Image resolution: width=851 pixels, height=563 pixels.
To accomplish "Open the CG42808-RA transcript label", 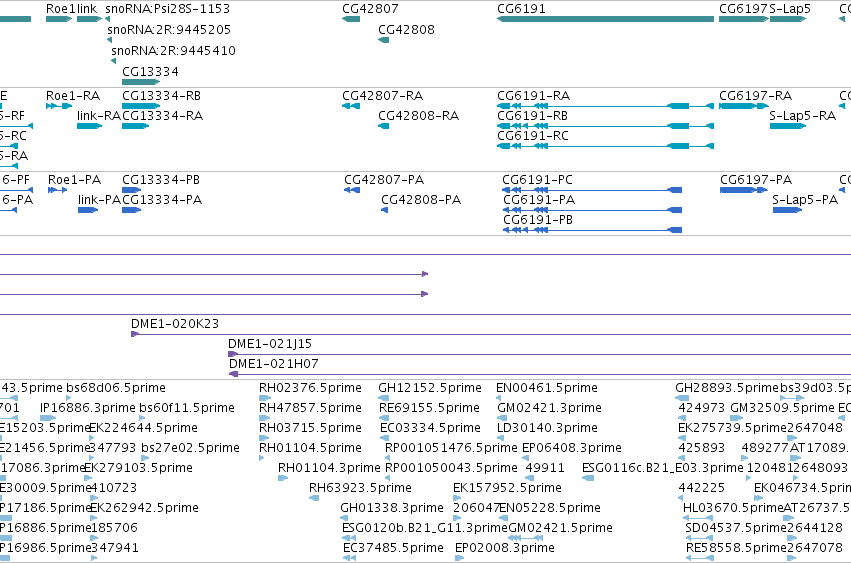I will pos(418,116).
